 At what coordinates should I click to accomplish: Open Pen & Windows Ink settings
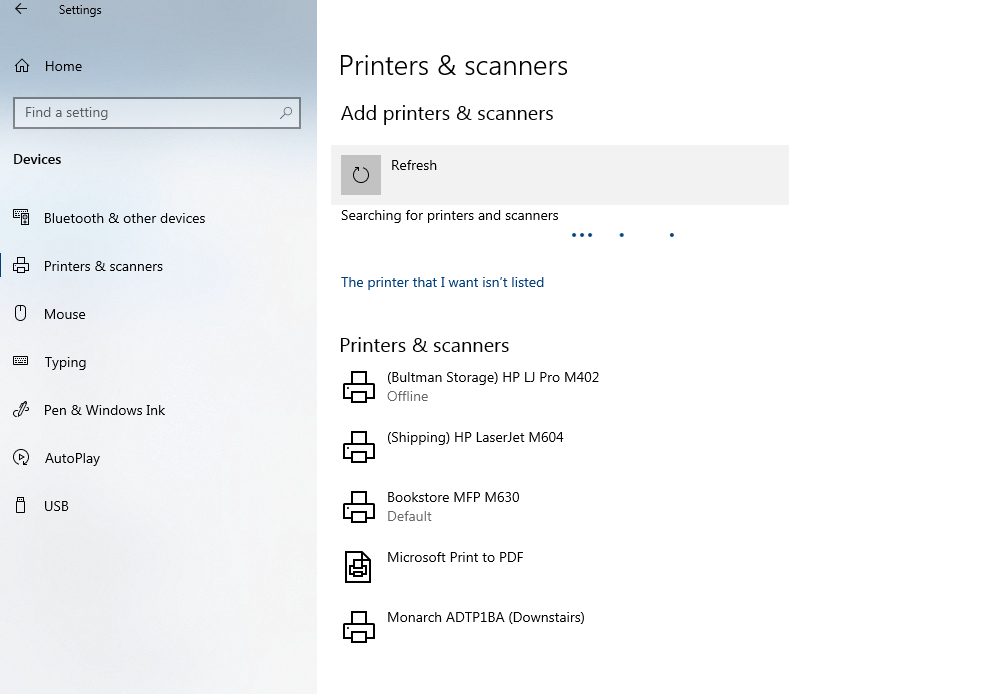click(104, 410)
